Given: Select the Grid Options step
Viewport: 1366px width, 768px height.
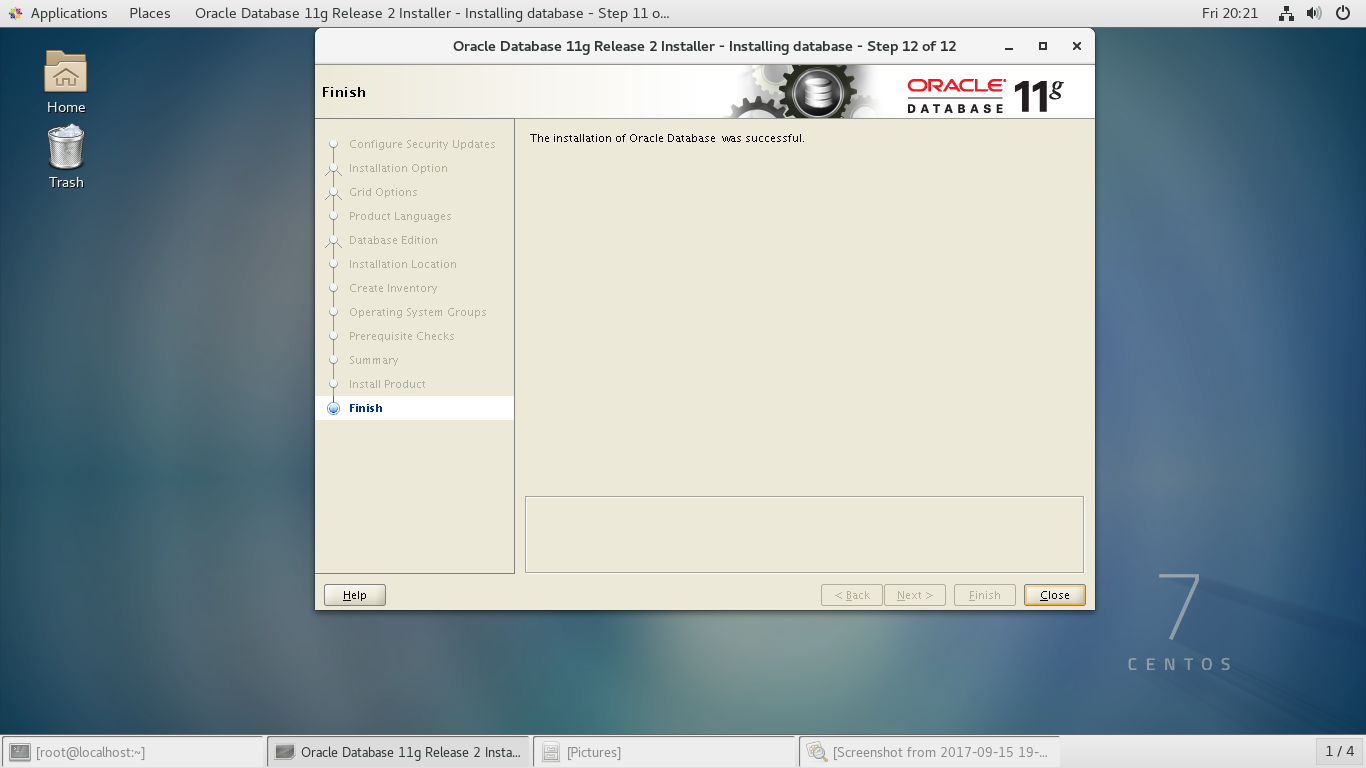Looking at the screenshot, I should tap(383, 192).
